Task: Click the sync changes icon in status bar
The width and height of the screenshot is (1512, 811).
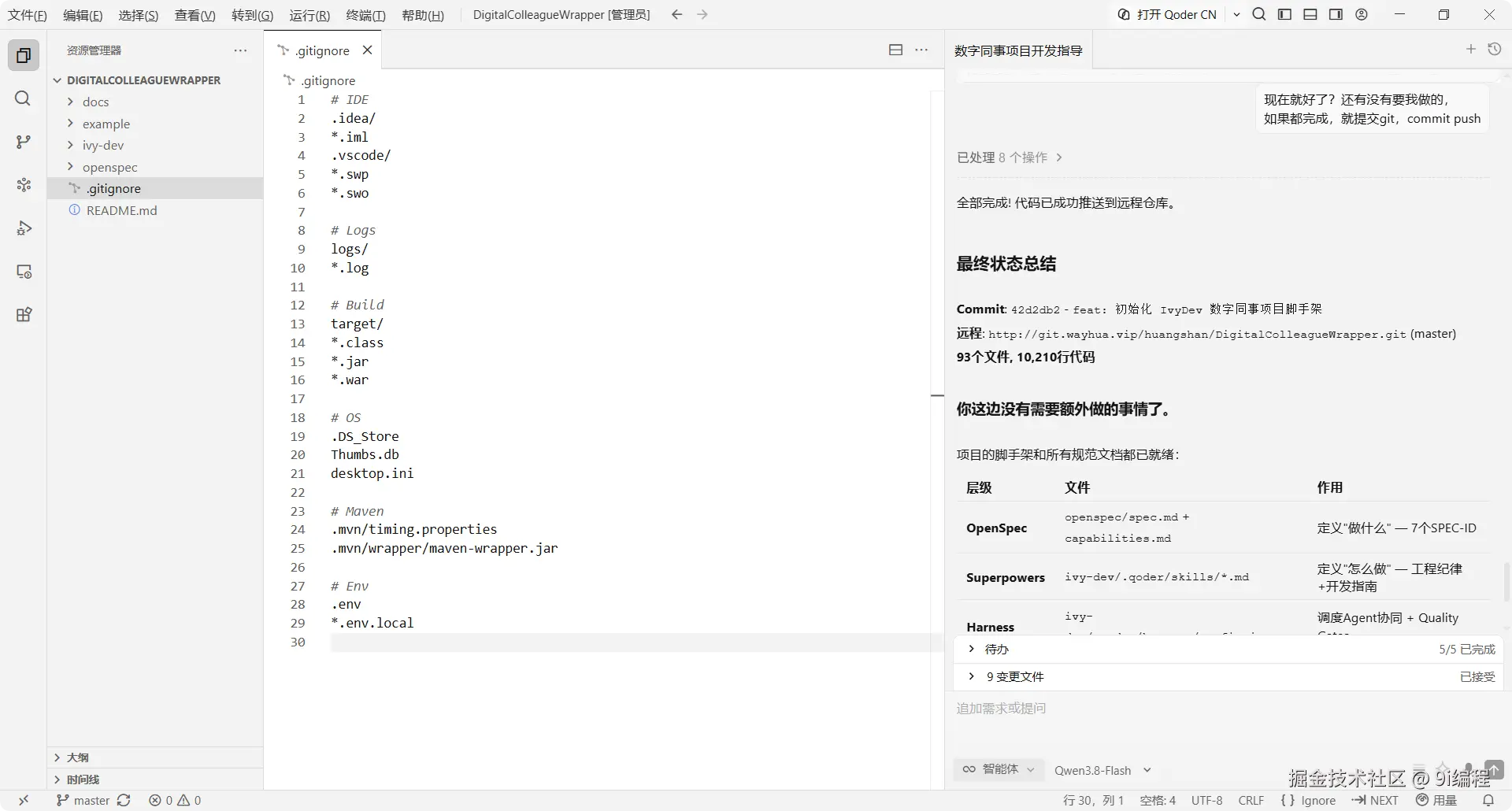Action: point(124,800)
